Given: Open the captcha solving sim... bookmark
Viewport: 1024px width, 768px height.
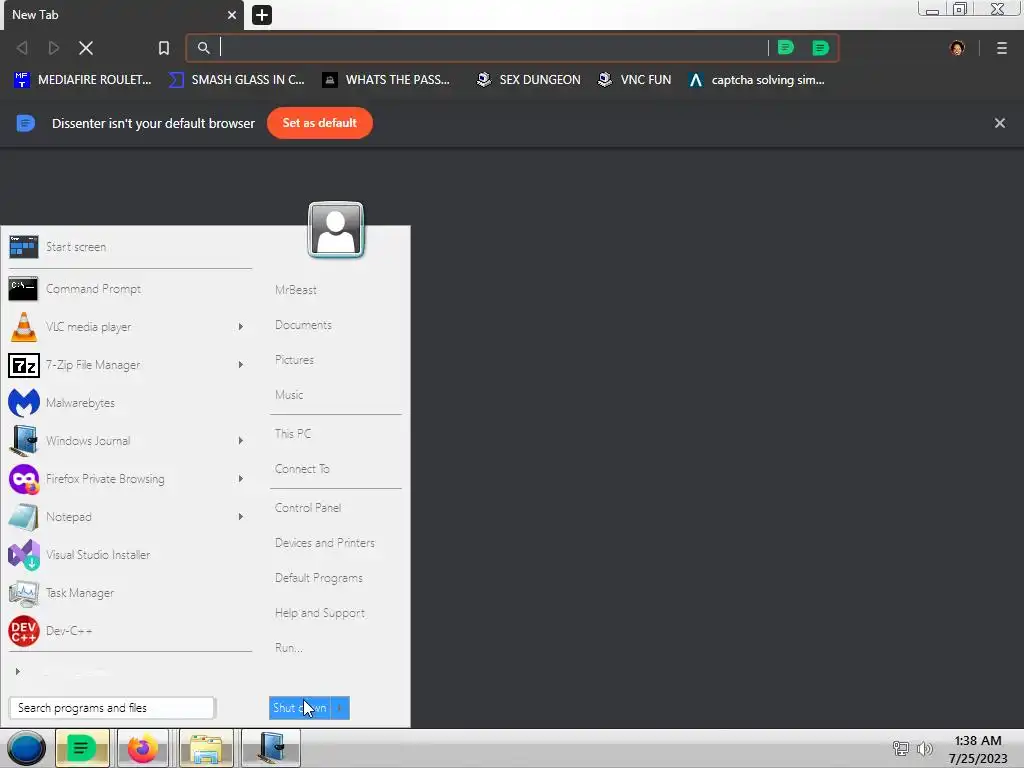Looking at the screenshot, I should pos(757,80).
